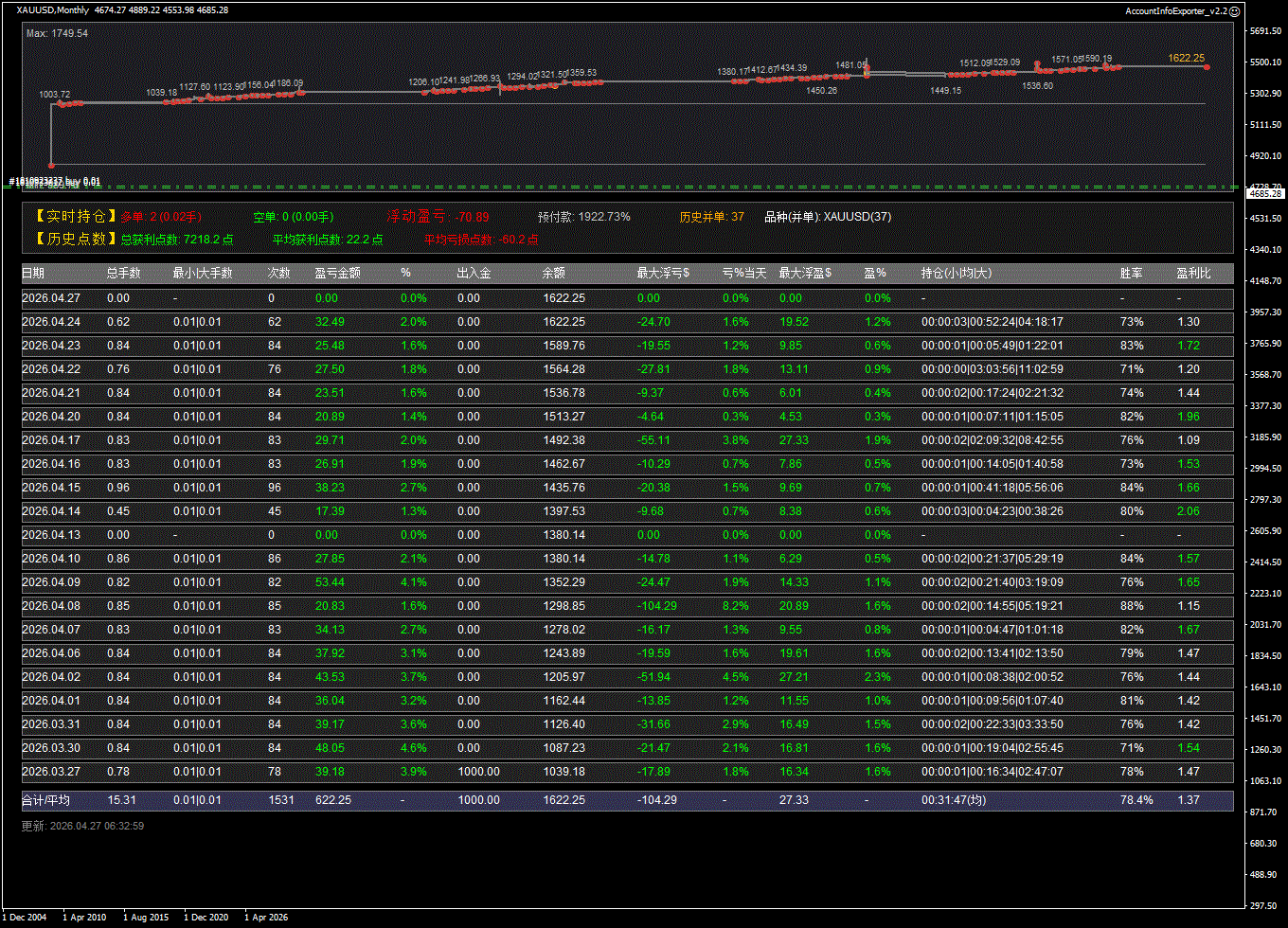Click the smiley face expert advisor icon
The height and width of the screenshot is (928, 1288).
(x=1234, y=10)
